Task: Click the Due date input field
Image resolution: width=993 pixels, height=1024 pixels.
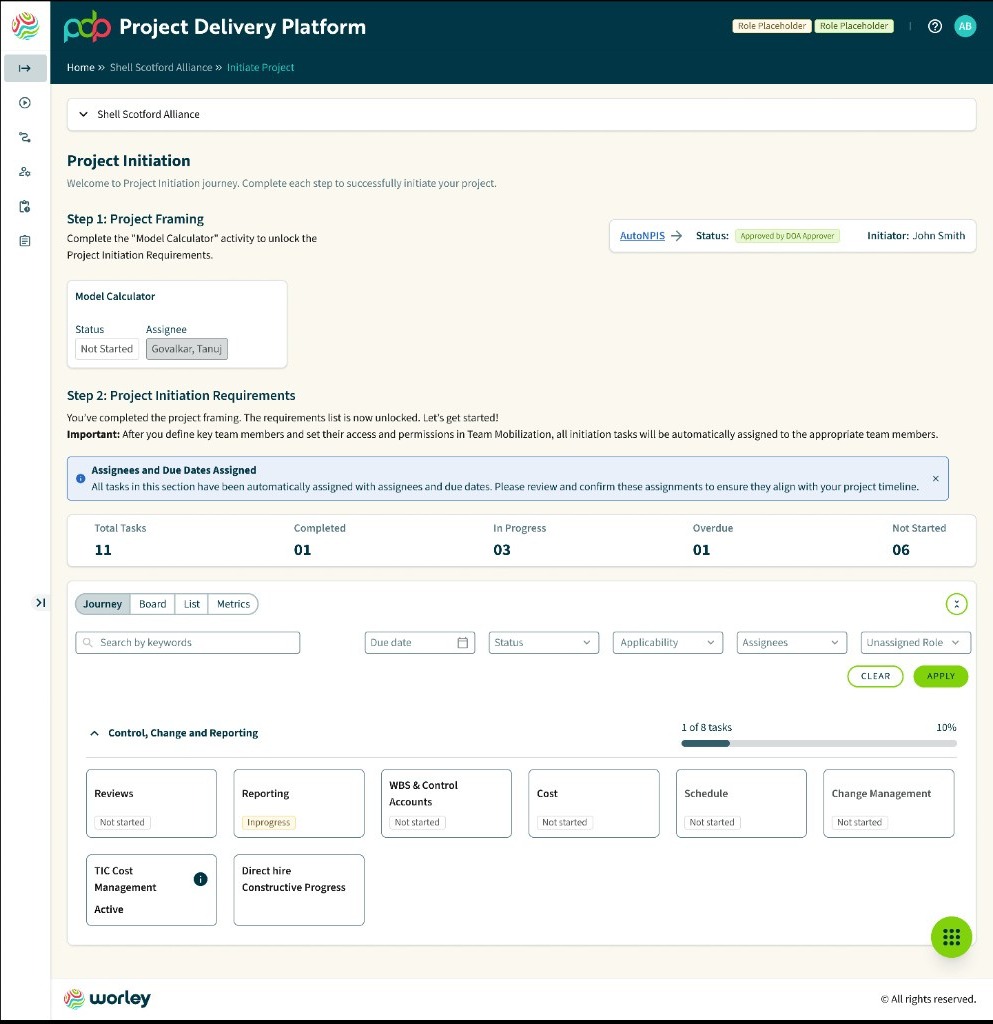Action: click(420, 643)
